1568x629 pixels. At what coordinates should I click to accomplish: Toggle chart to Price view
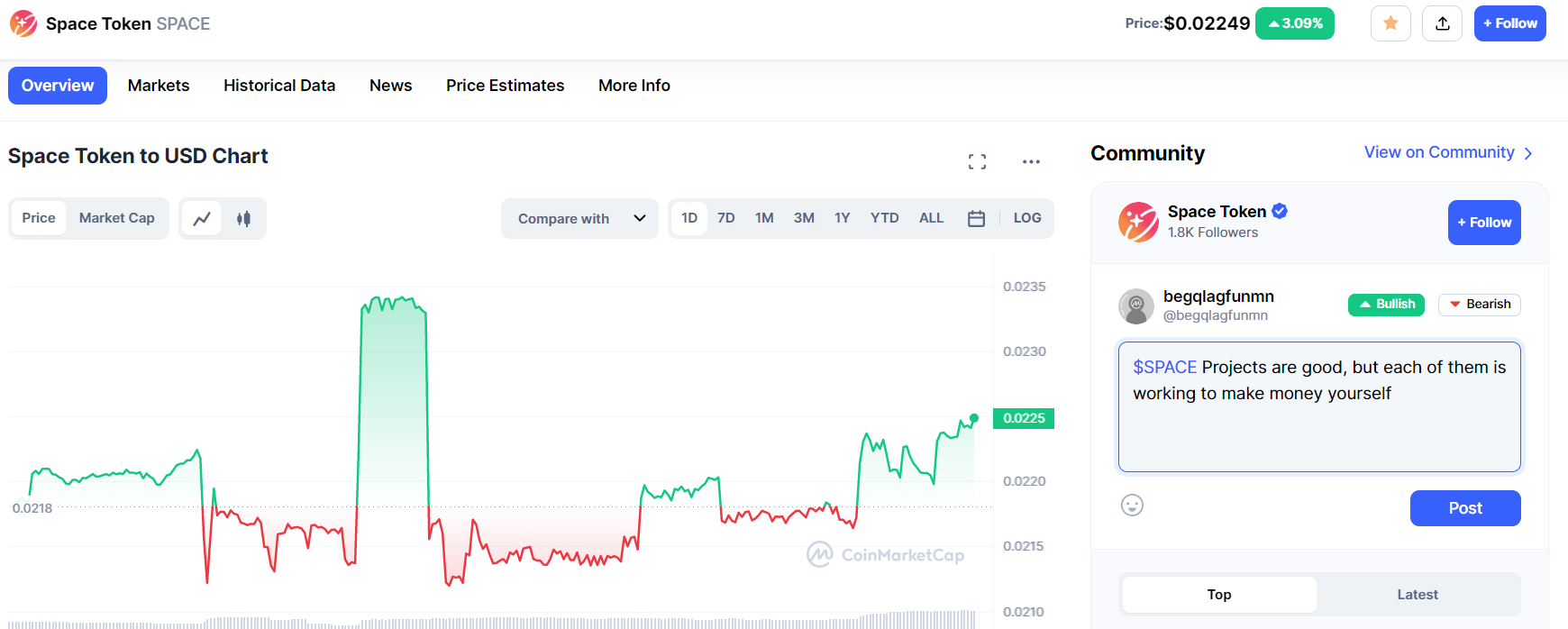tap(39, 218)
